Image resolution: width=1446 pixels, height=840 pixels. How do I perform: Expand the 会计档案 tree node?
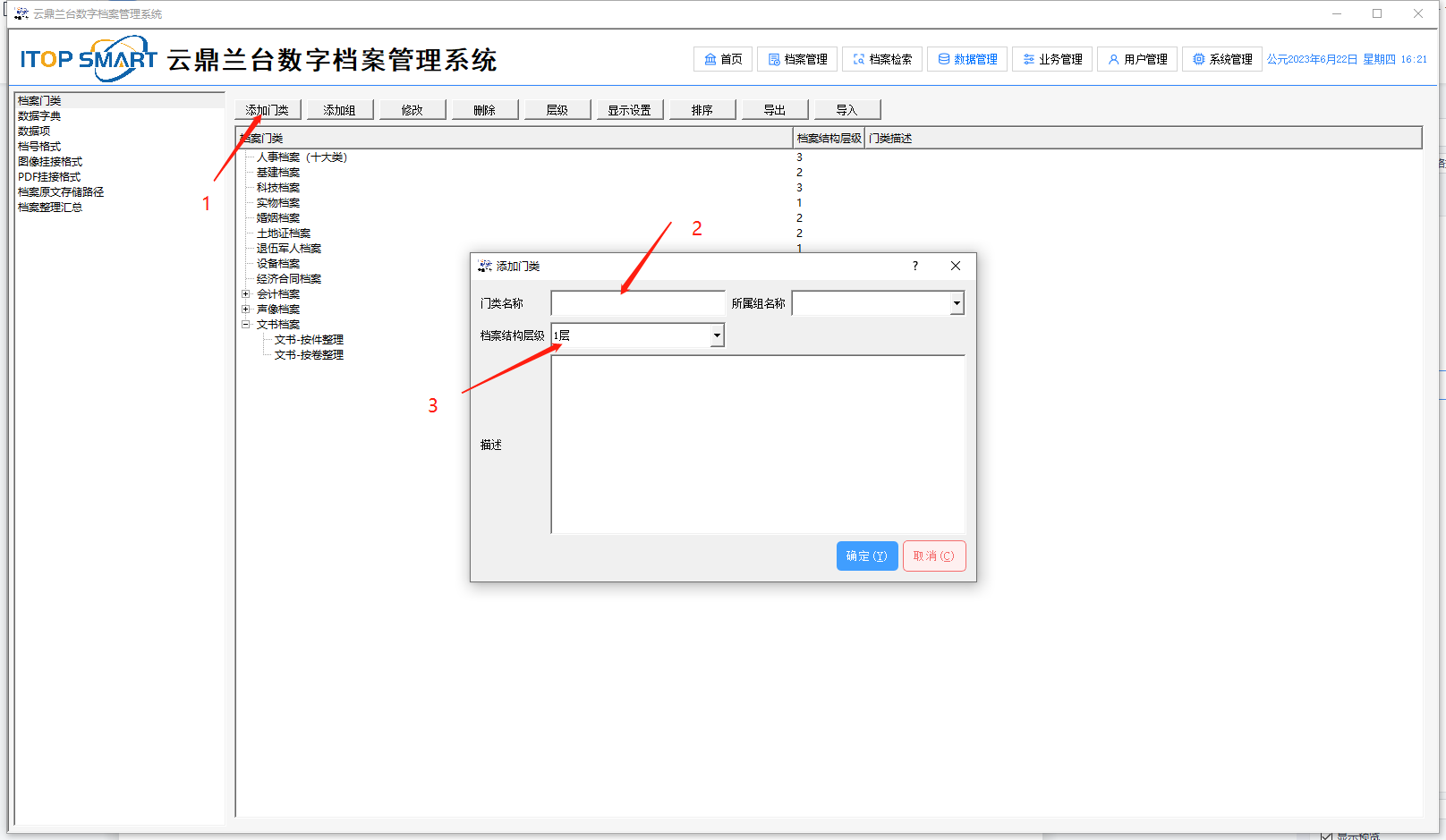point(246,293)
